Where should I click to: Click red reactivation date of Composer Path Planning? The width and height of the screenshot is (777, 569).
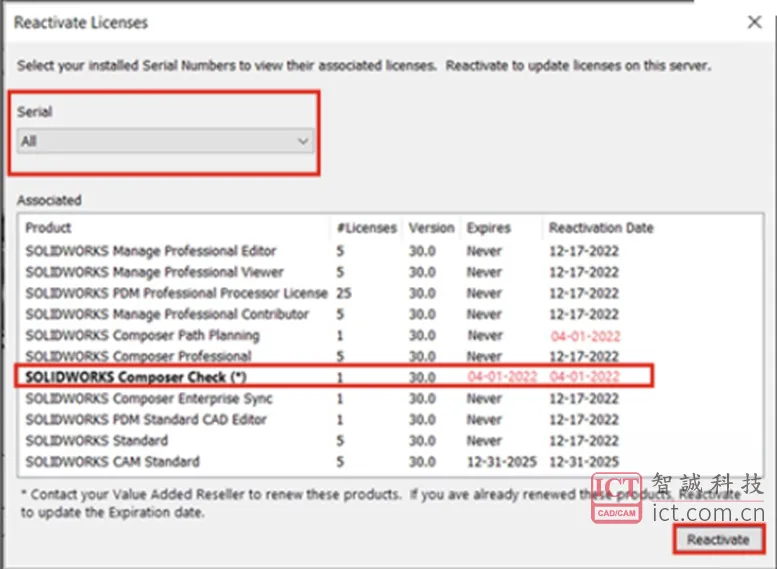pos(585,337)
